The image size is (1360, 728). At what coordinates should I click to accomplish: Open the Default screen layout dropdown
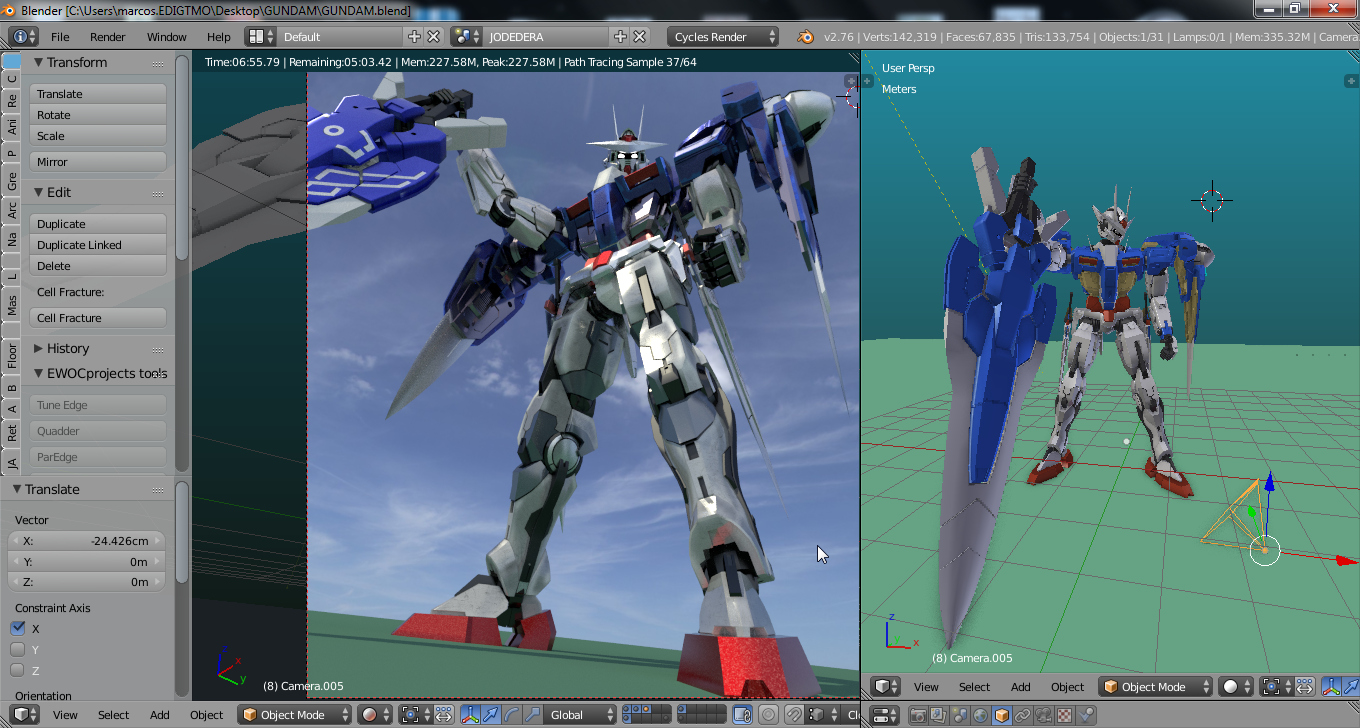[x=342, y=37]
